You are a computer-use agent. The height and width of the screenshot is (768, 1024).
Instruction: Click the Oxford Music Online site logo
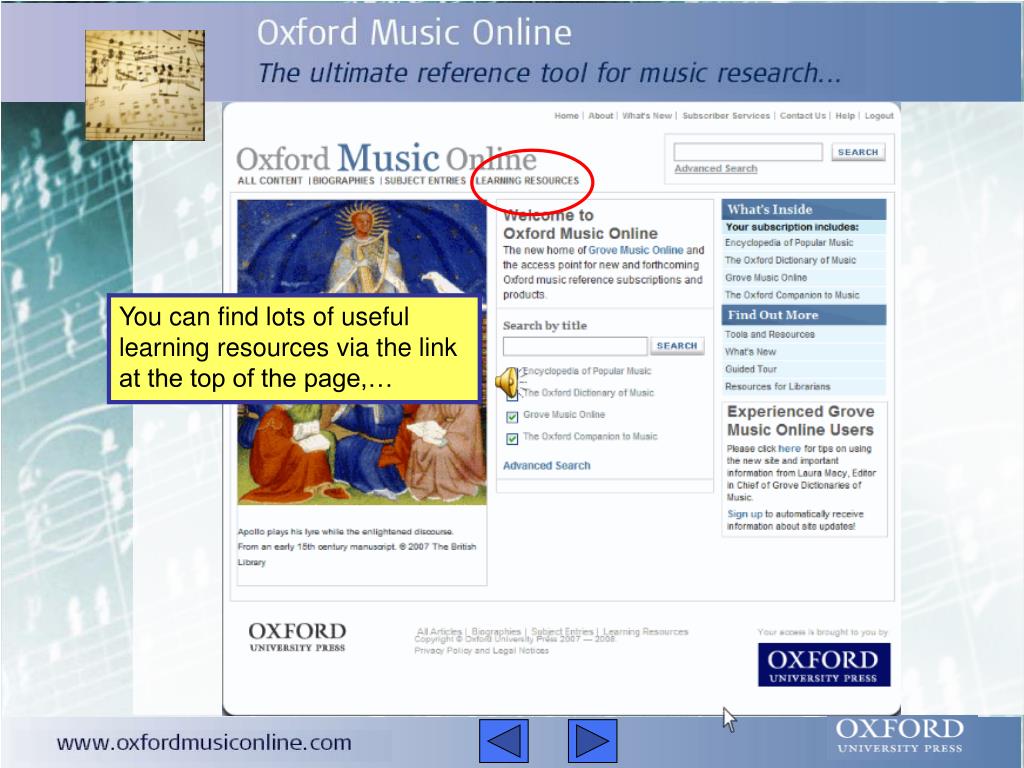click(386, 159)
